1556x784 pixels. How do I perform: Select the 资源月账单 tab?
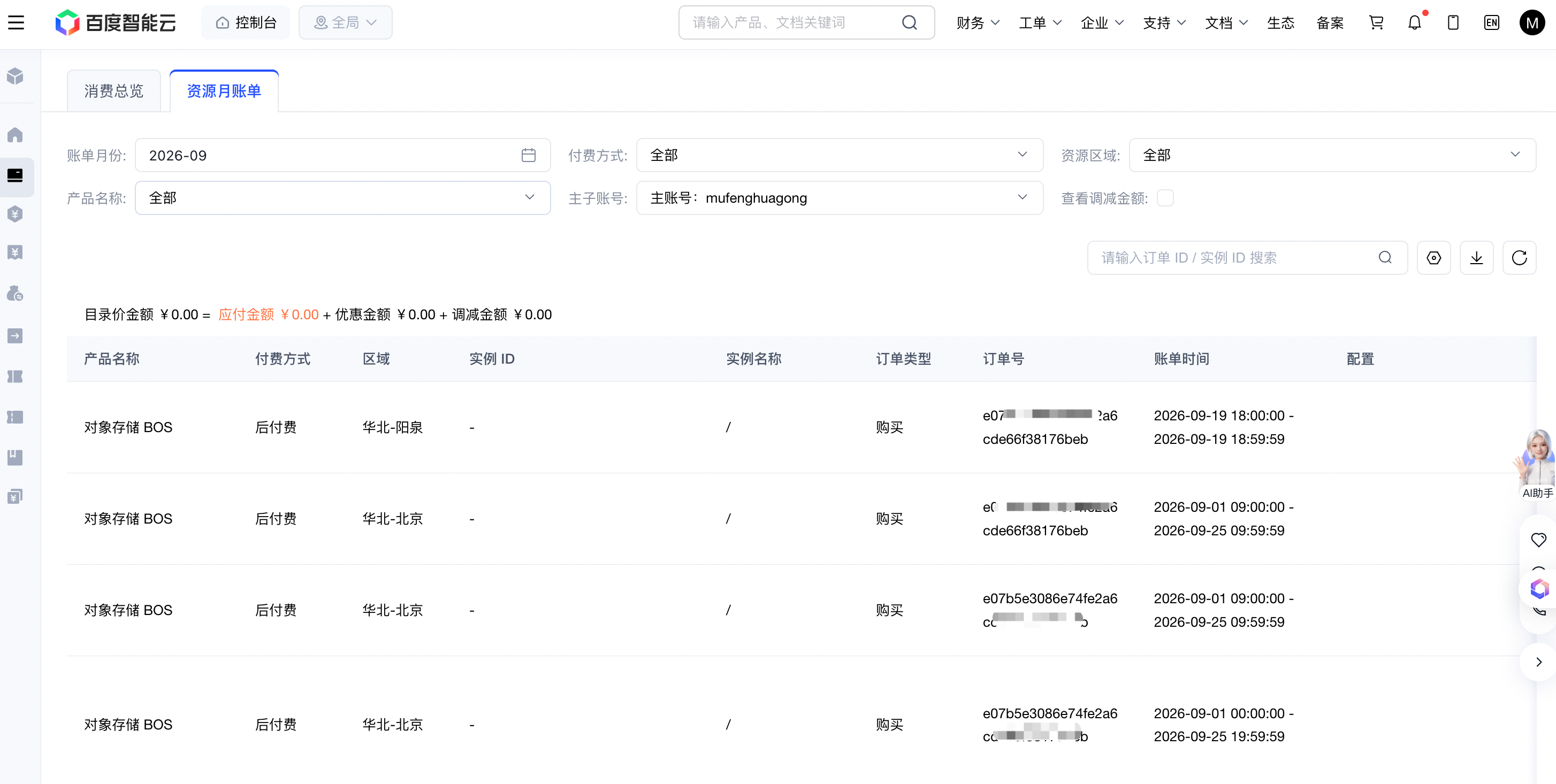[224, 91]
